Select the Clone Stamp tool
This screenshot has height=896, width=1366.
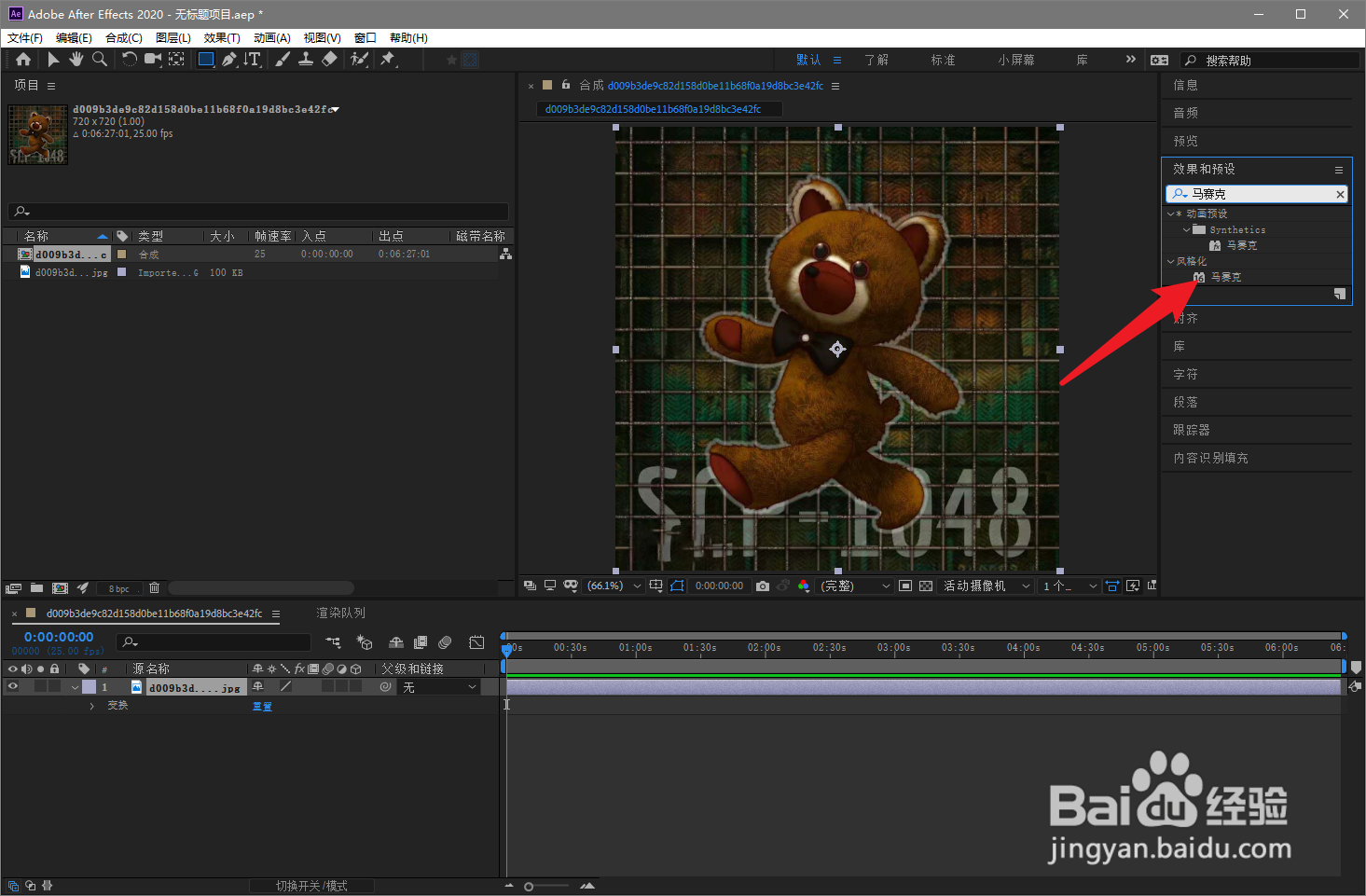(x=306, y=60)
